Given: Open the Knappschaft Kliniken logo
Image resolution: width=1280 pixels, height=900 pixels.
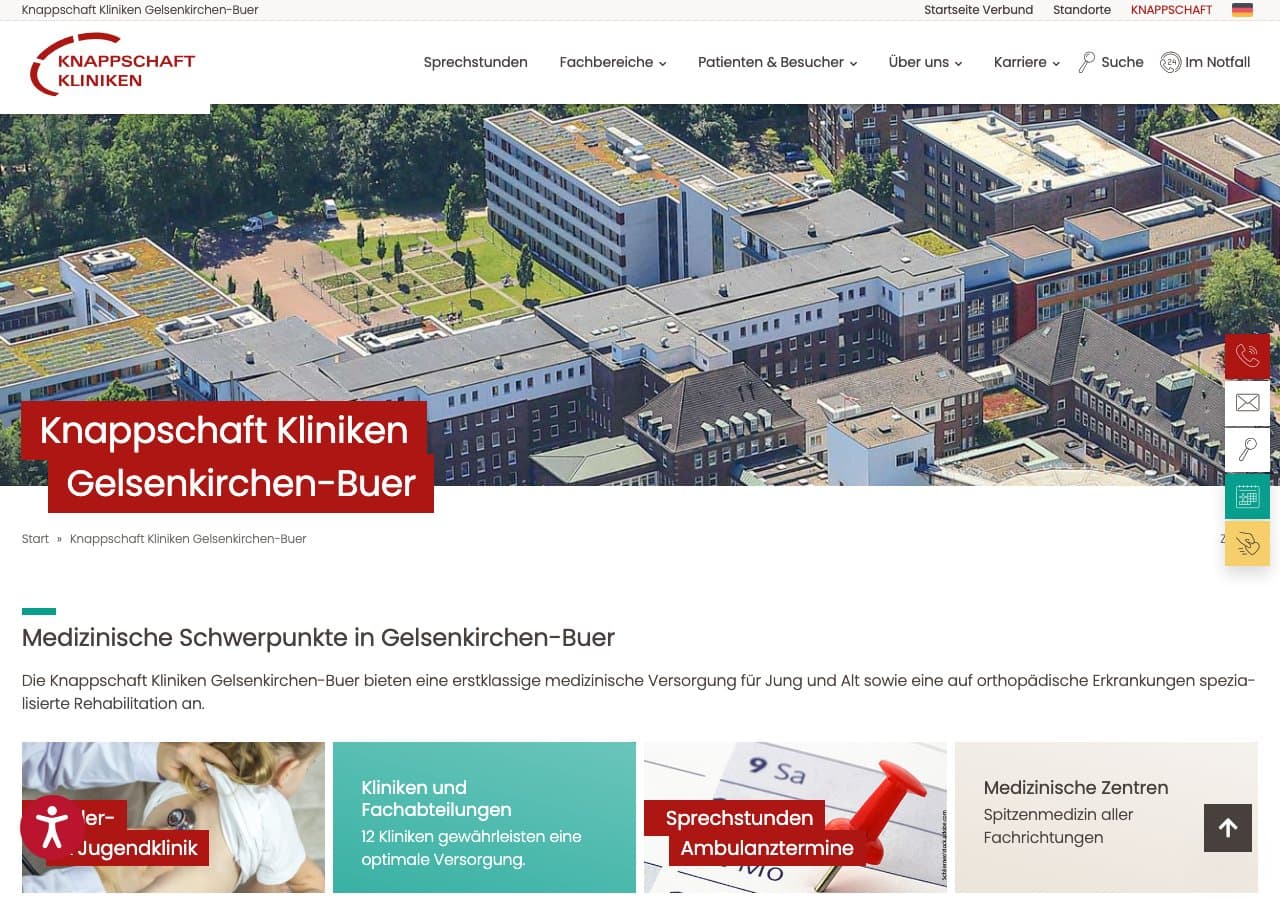Looking at the screenshot, I should pyautogui.click(x=110, y=65).
